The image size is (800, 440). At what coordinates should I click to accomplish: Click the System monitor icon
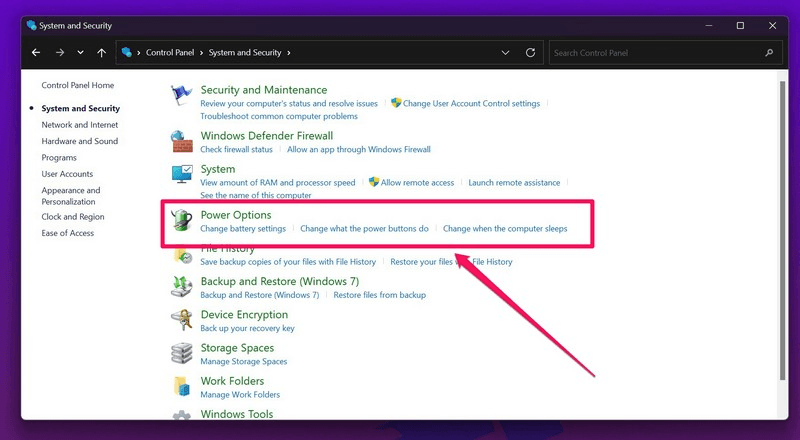click(181, 175)
